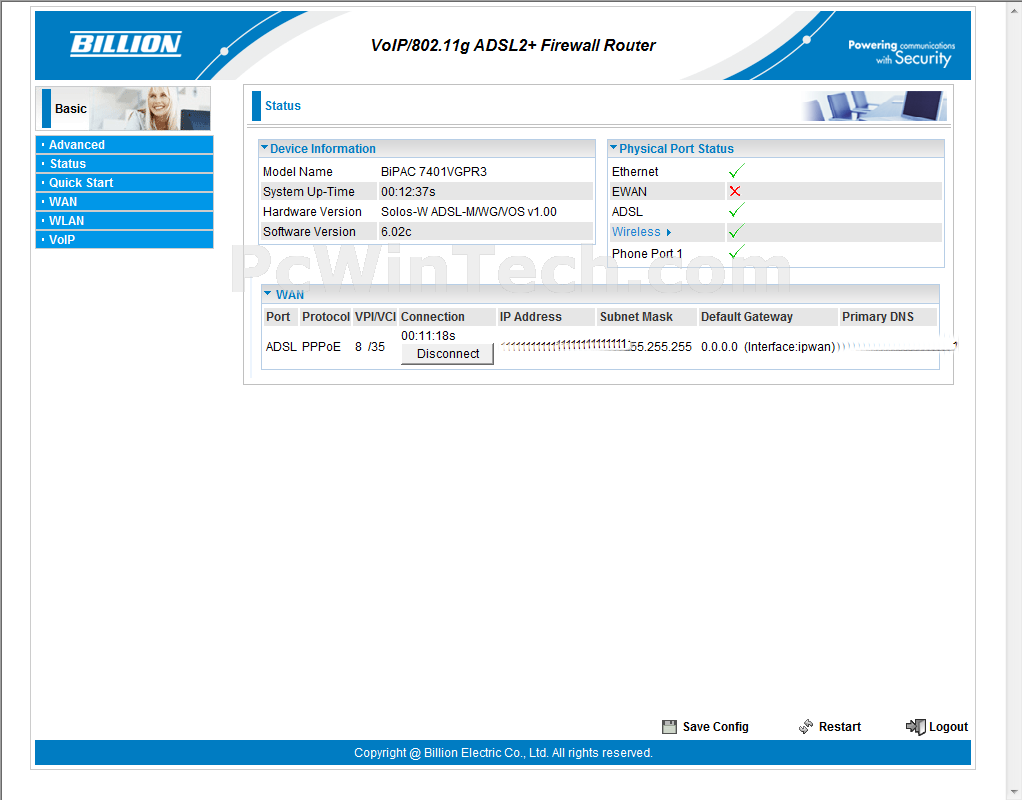Screen dimensions: 1022x800
Task: Click the Save Config floppy disk icon
Action: coord(669,727)
